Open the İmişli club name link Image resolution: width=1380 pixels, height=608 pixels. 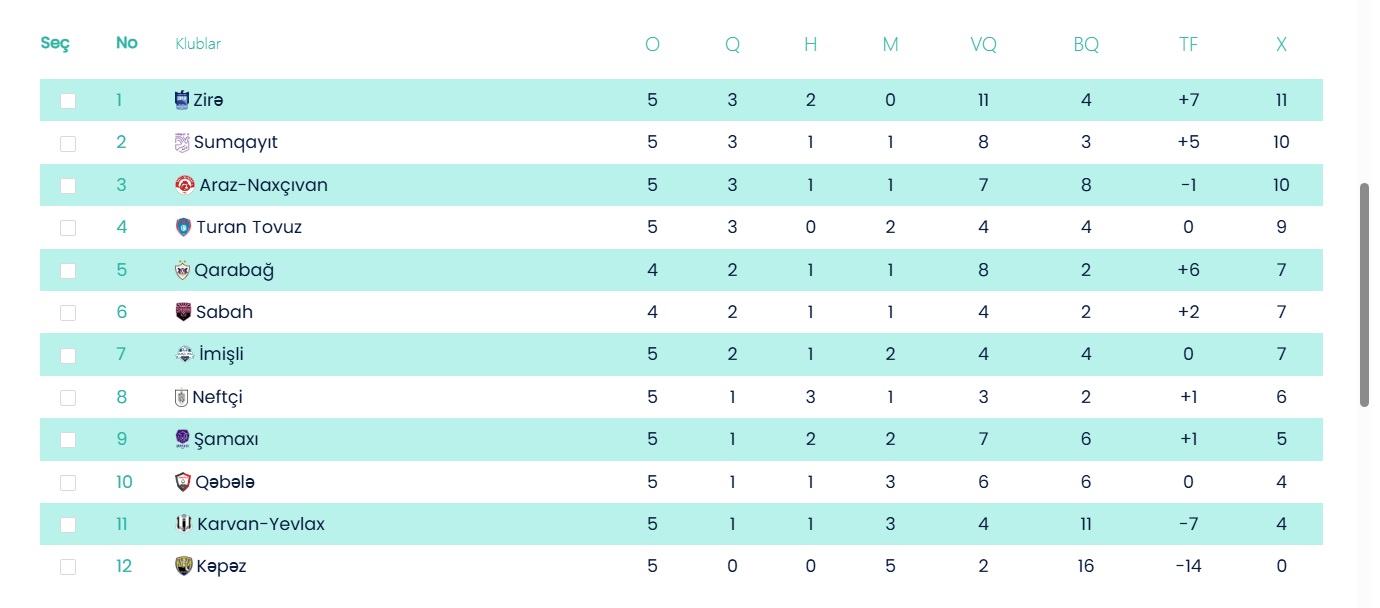click(x=219, y=354)
